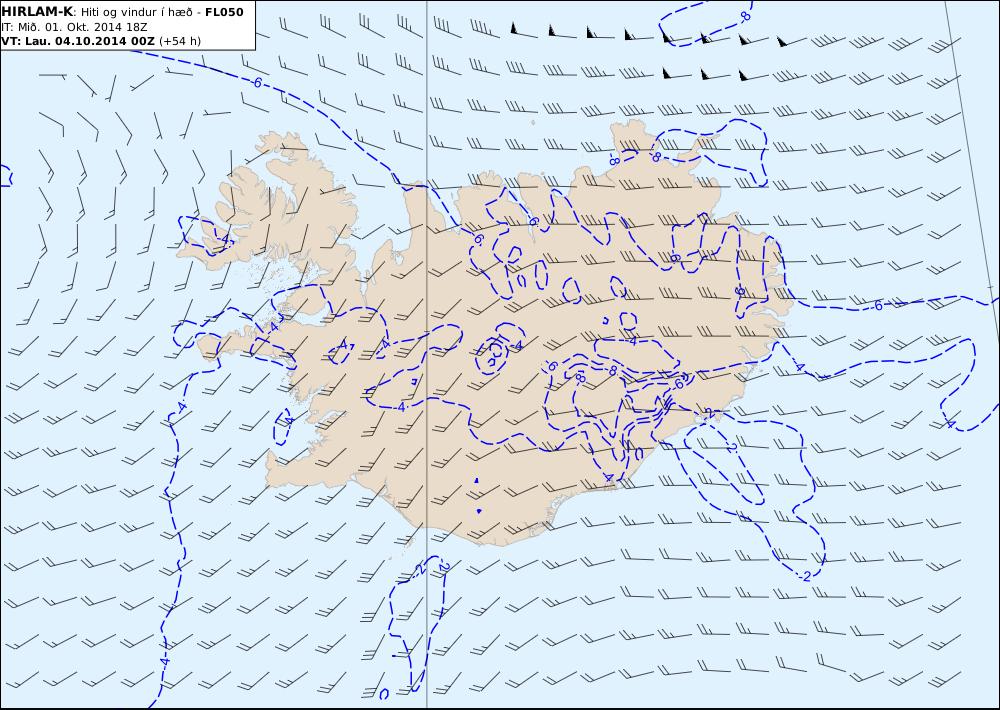Click the -6 contour label over the eastern sea
The image size is (1000, 710).
point(877,306)
